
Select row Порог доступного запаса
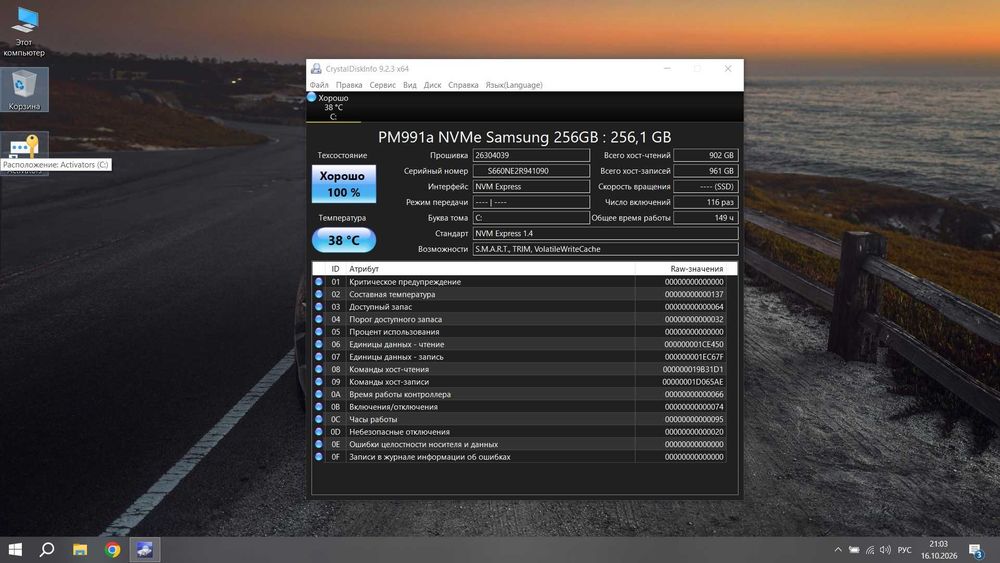520,319
